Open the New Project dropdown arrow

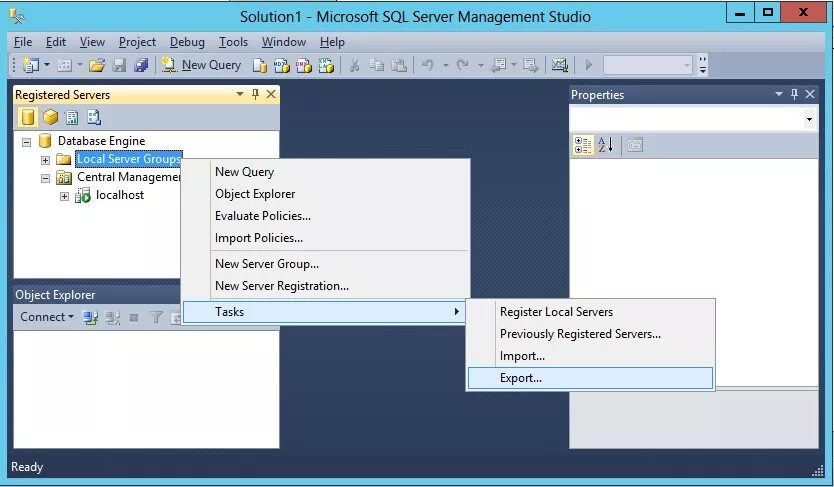[x=47, y=65]
